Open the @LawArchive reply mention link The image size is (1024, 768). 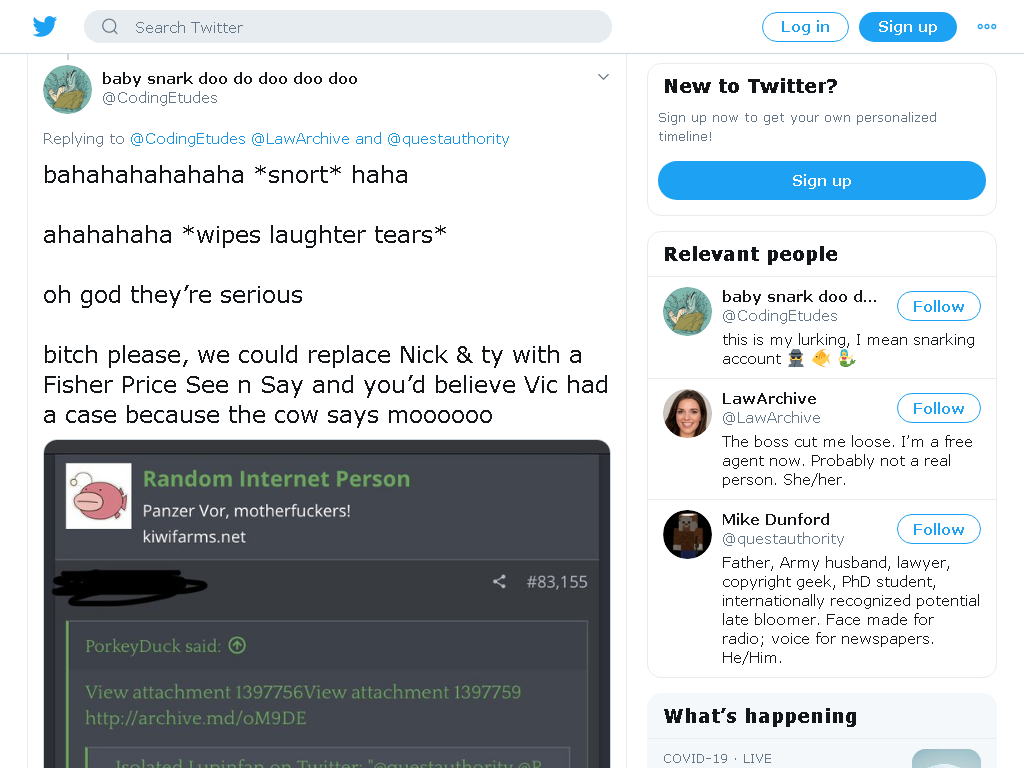coord(300,139)
